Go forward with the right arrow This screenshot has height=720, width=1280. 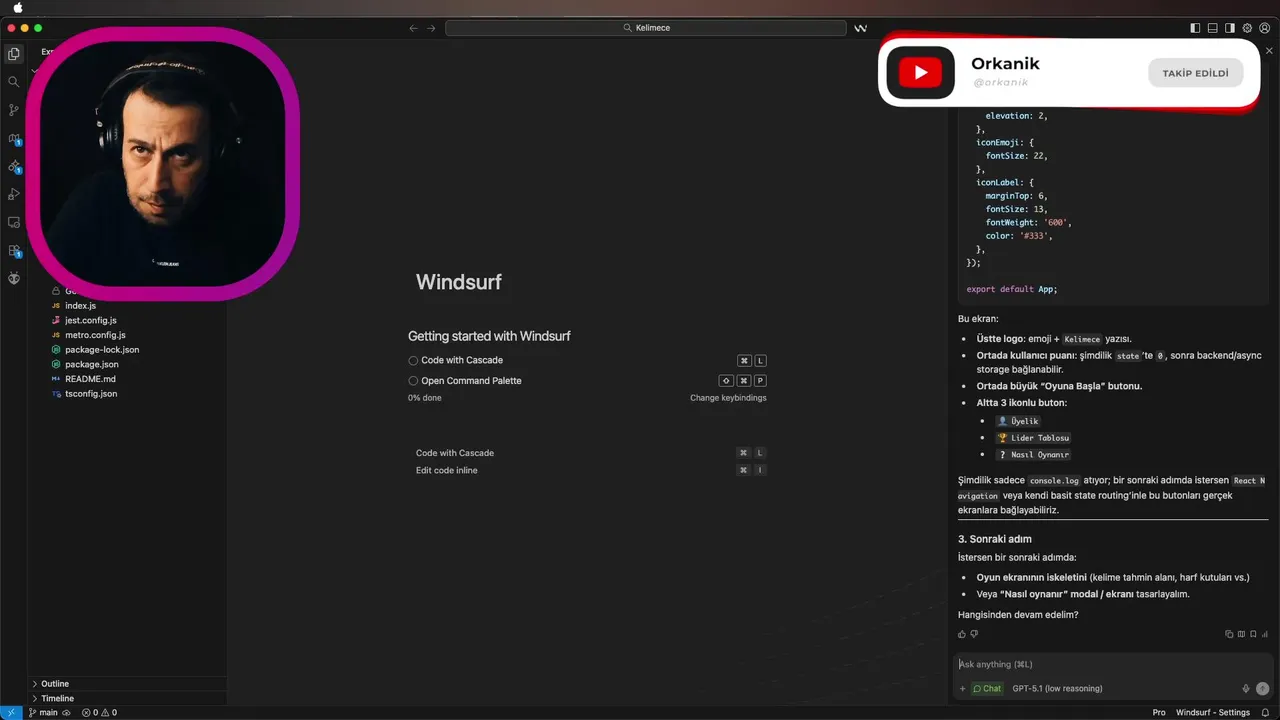pos(431,28)
